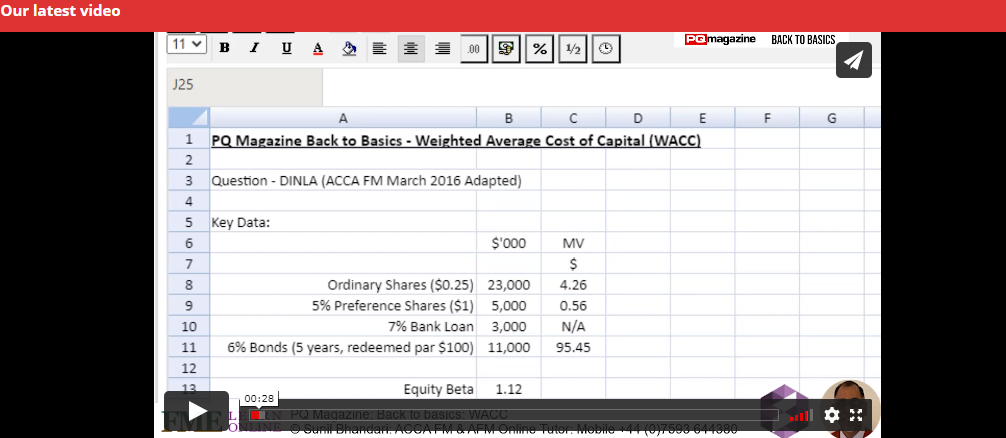1006x438 pixels.
Task: Toggle underline formatting
Action: 286,48
